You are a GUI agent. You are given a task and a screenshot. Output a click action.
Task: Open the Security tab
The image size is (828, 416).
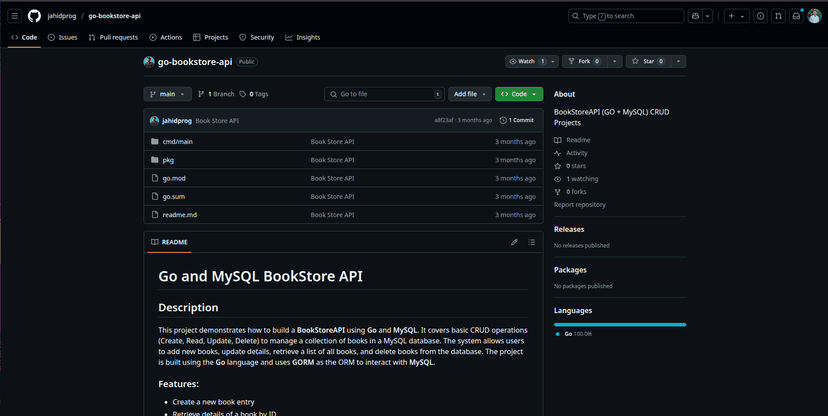point(257,37)
